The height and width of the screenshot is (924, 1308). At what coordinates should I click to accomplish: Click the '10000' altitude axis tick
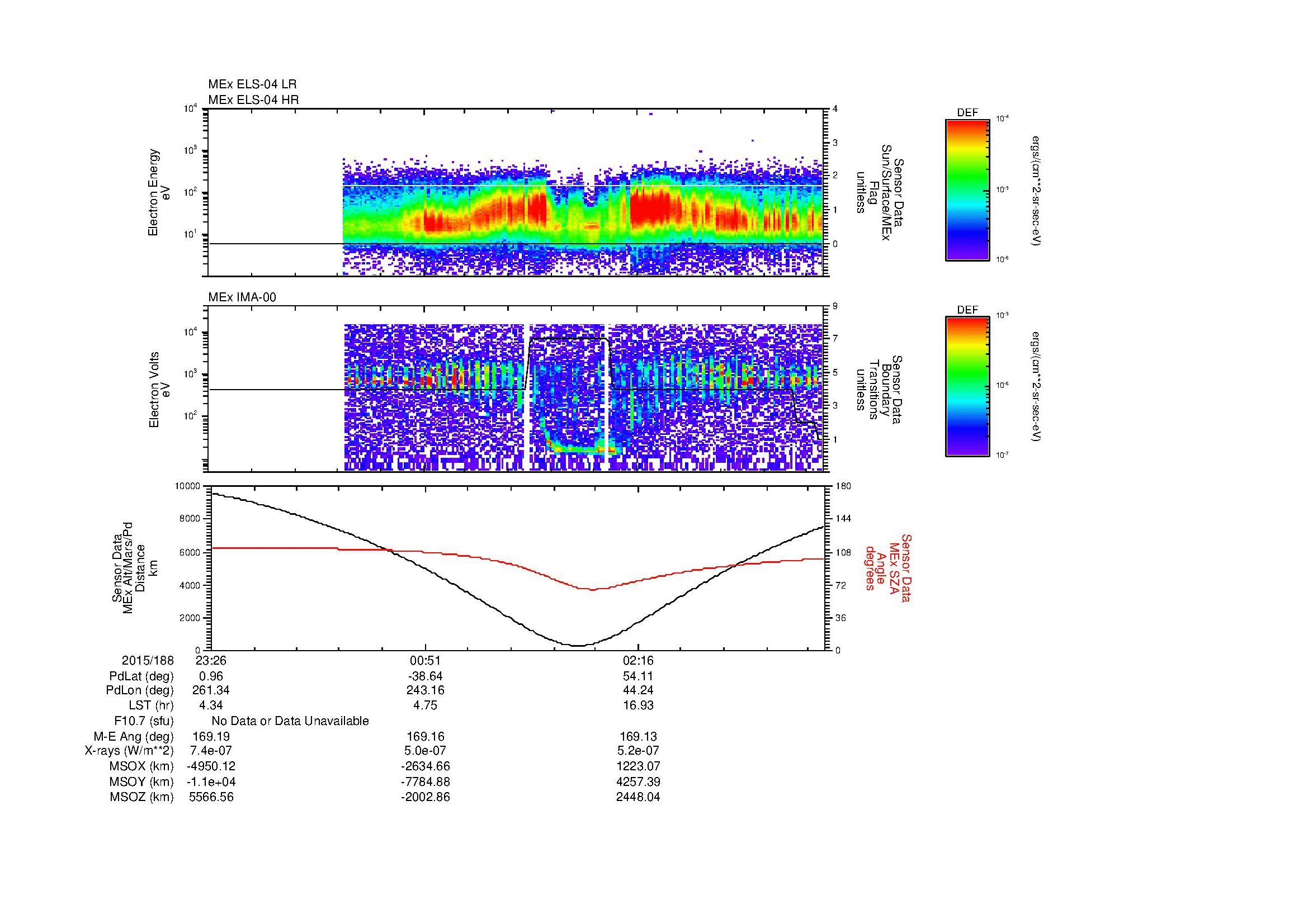[x=188, y=486]
